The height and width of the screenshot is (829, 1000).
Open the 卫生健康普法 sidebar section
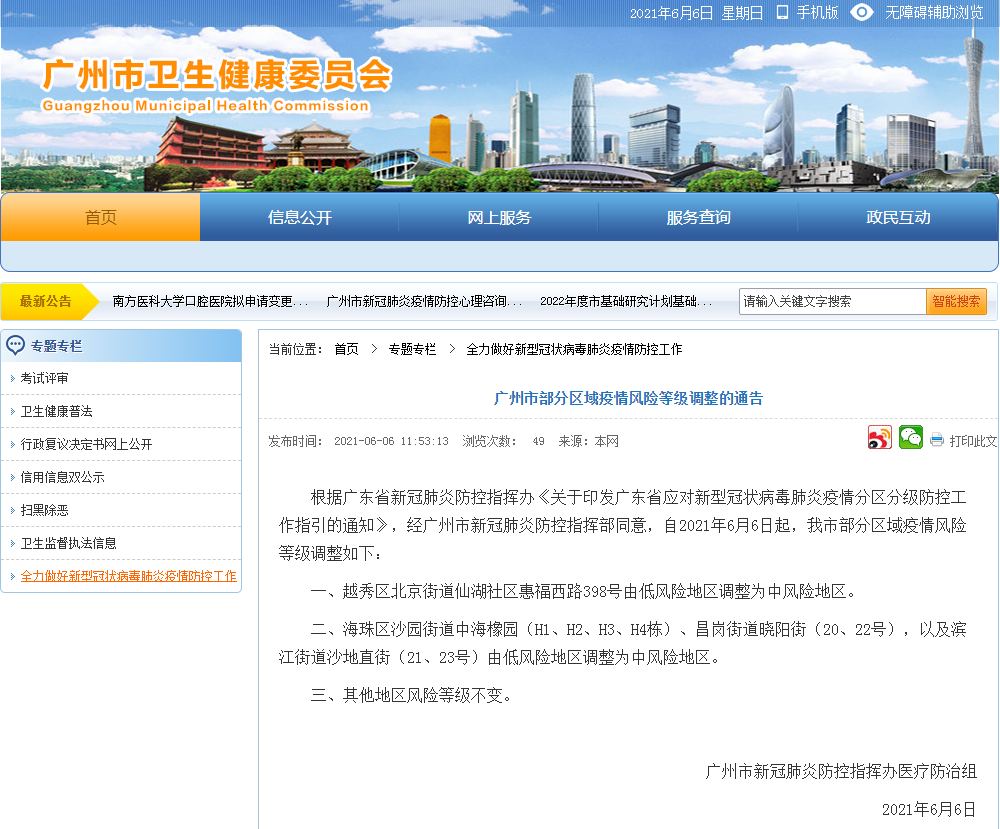point(57,411)
